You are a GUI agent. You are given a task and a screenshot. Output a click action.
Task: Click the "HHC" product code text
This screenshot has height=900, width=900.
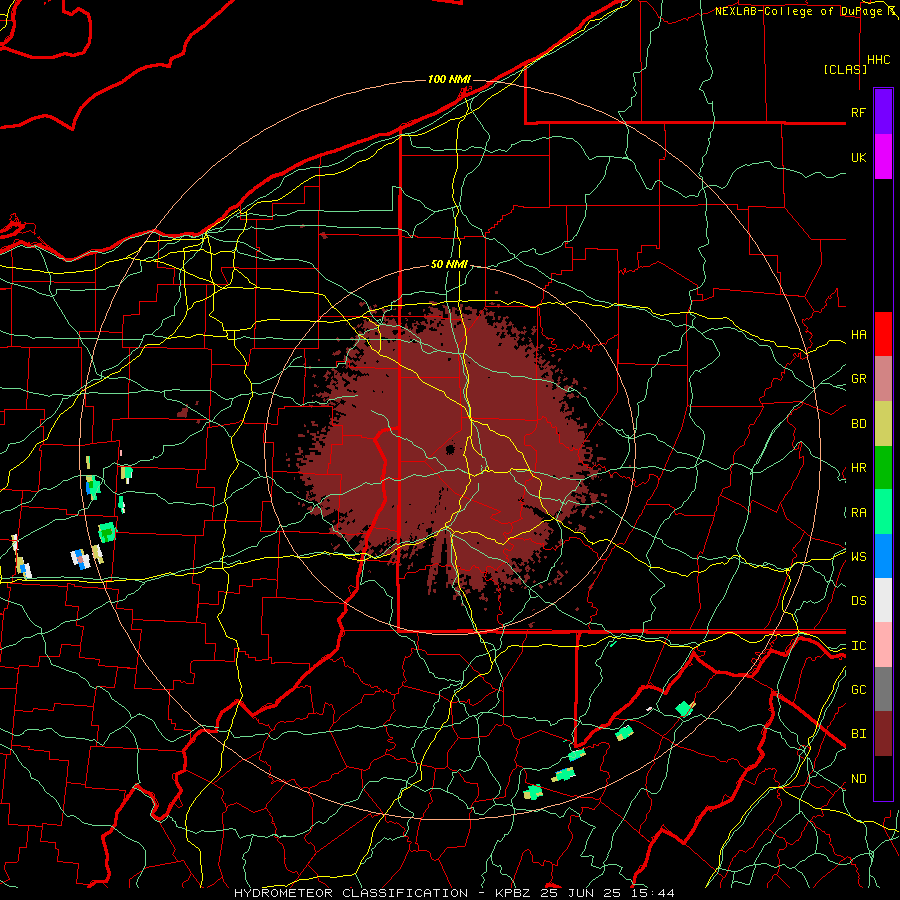tap(878, 60)
